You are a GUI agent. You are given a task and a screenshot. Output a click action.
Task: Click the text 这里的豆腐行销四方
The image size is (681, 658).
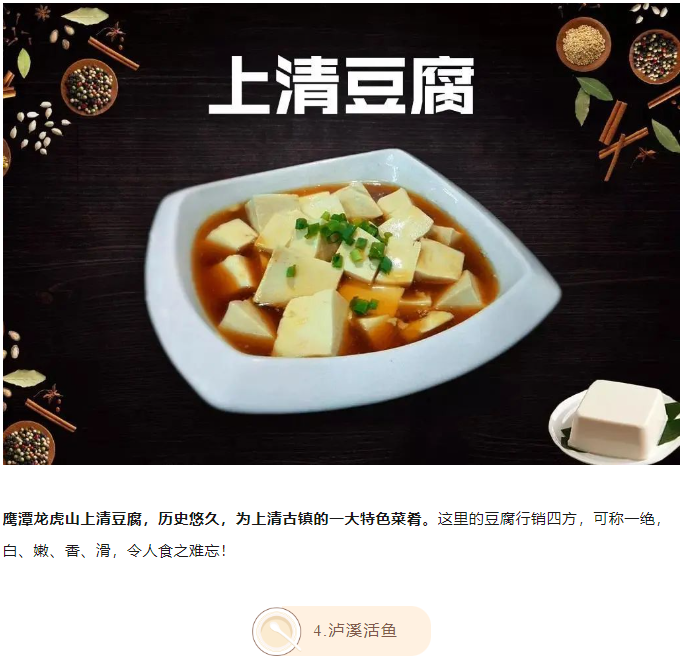point(506,519)
